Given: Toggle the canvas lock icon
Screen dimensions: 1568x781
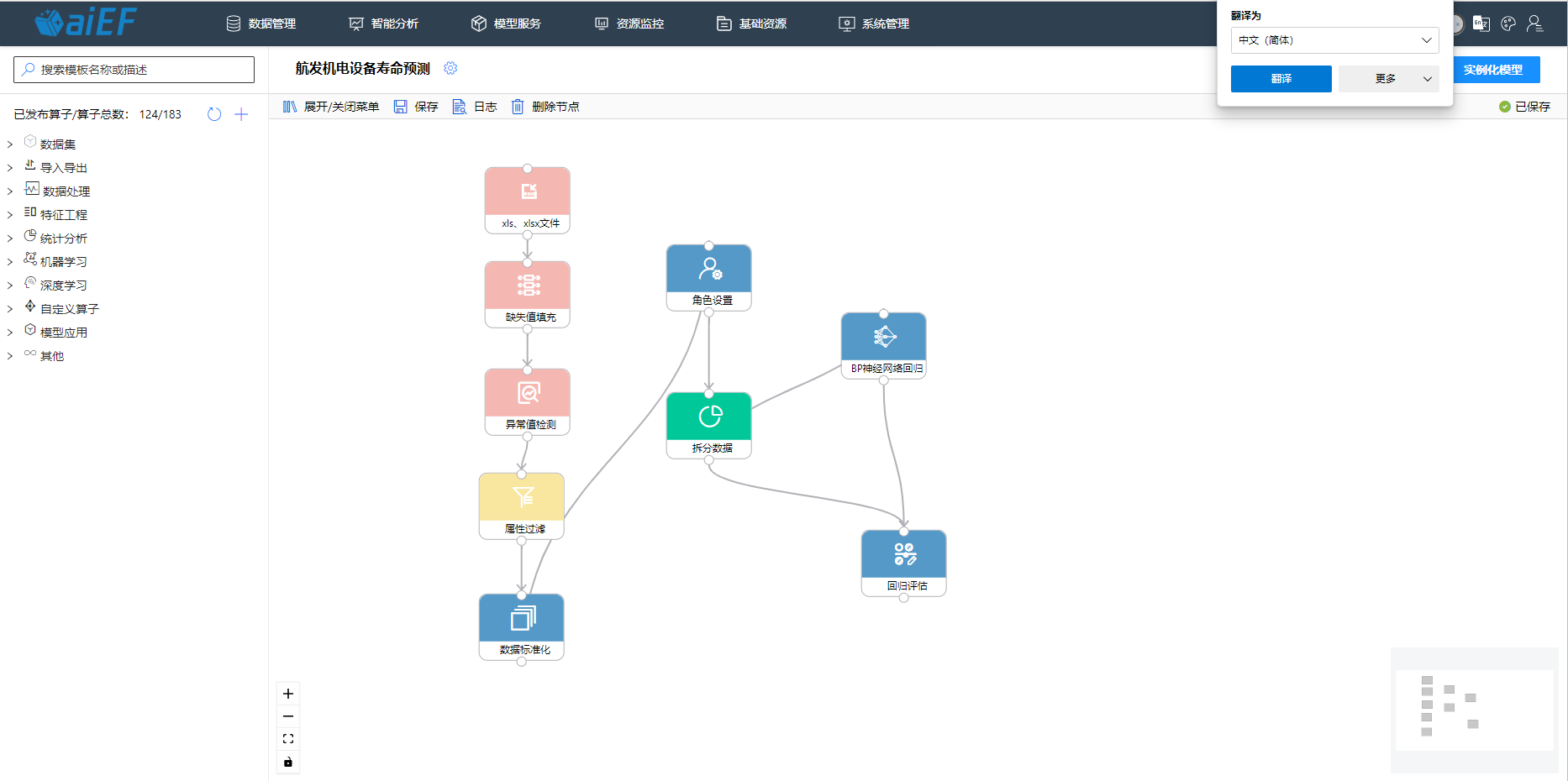Looking at the screenshot, I should click(288, 762).
